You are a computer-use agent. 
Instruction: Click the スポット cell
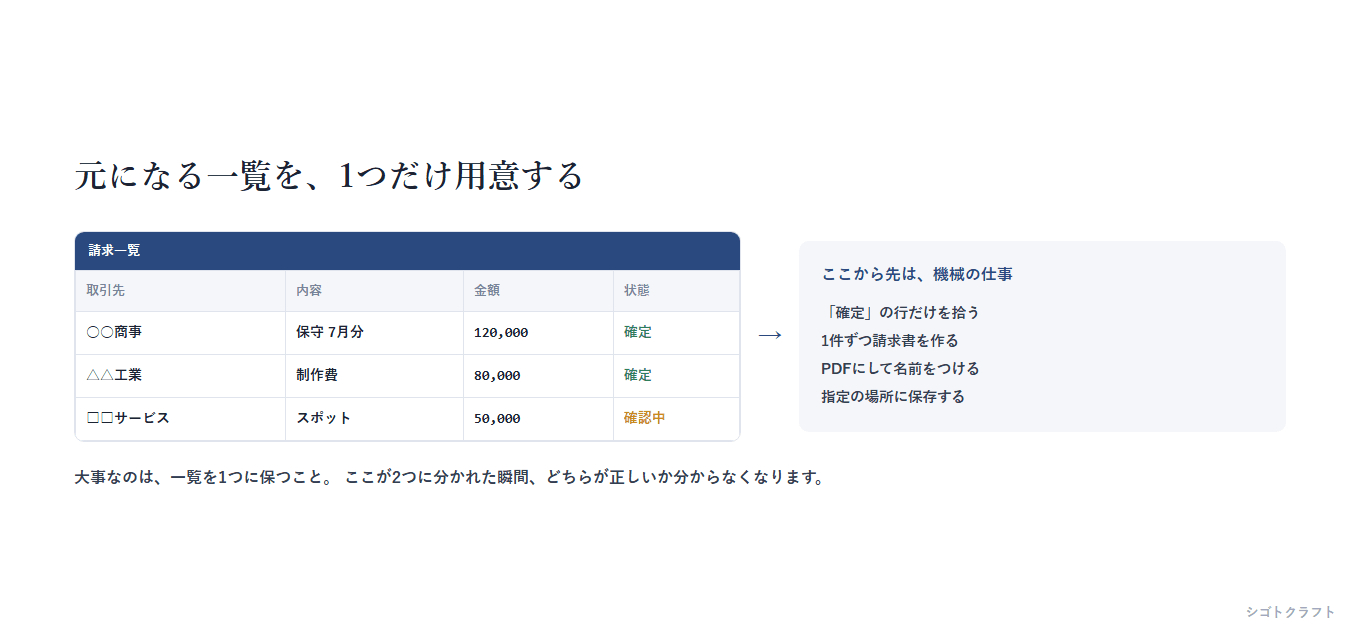click(374, 419)
